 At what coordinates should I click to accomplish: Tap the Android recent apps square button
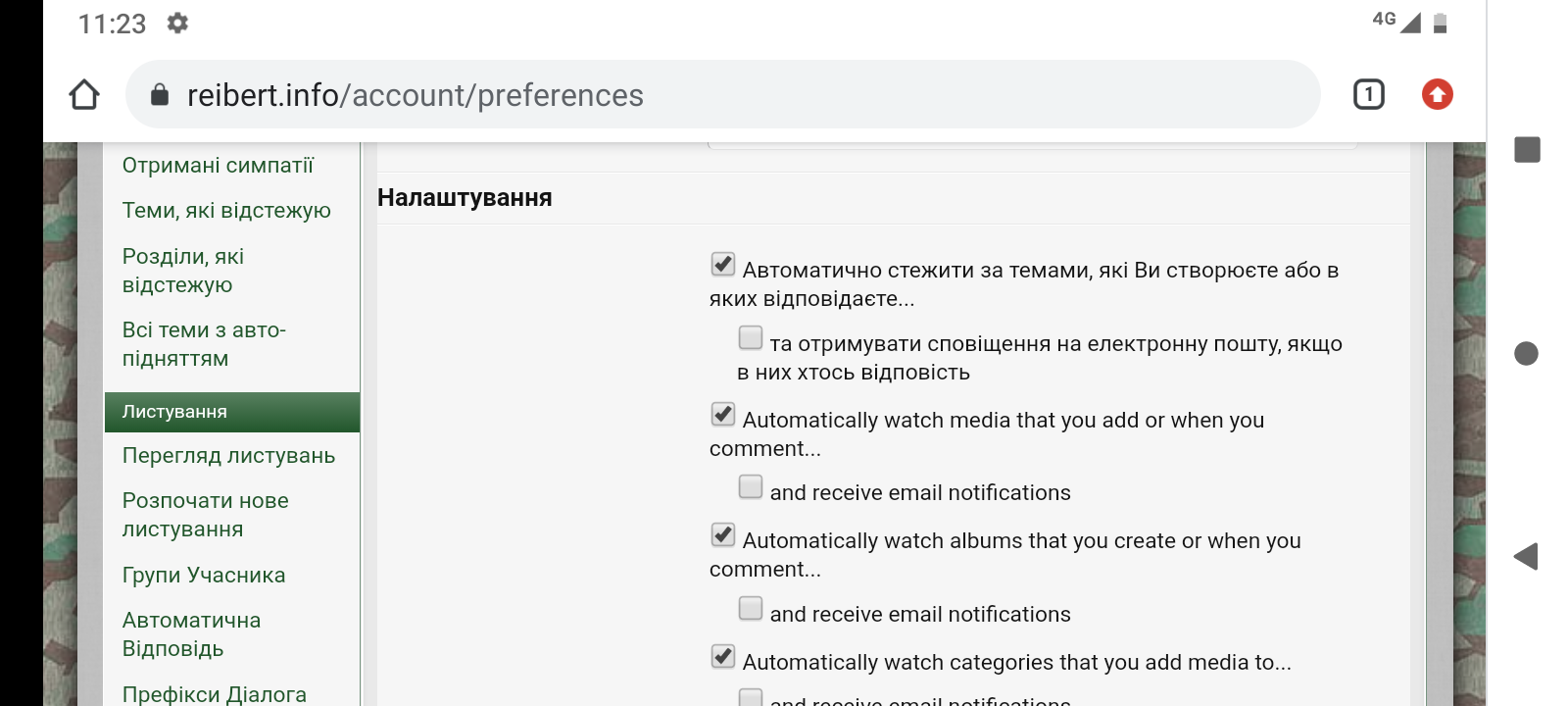[1527, 150]
